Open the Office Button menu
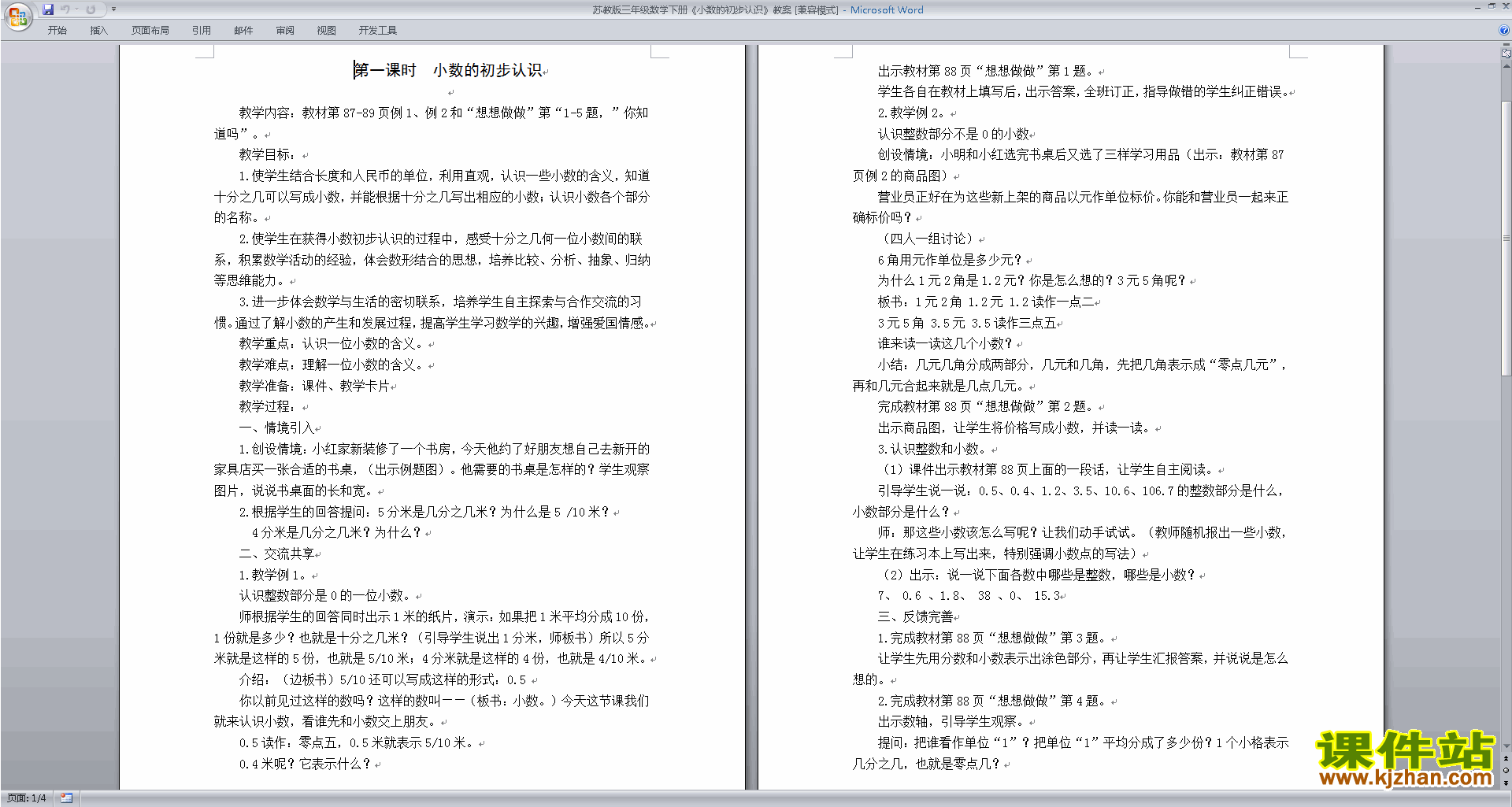This screenshot has width=1512, height=807. [x=17, y=17]
